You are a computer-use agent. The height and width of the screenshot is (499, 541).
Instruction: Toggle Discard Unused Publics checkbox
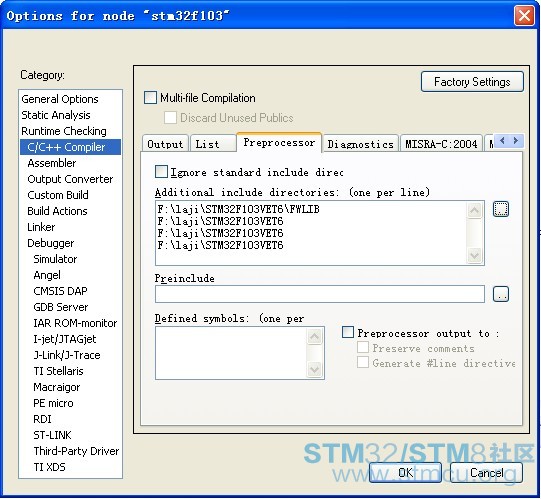(x=170, y=118)
